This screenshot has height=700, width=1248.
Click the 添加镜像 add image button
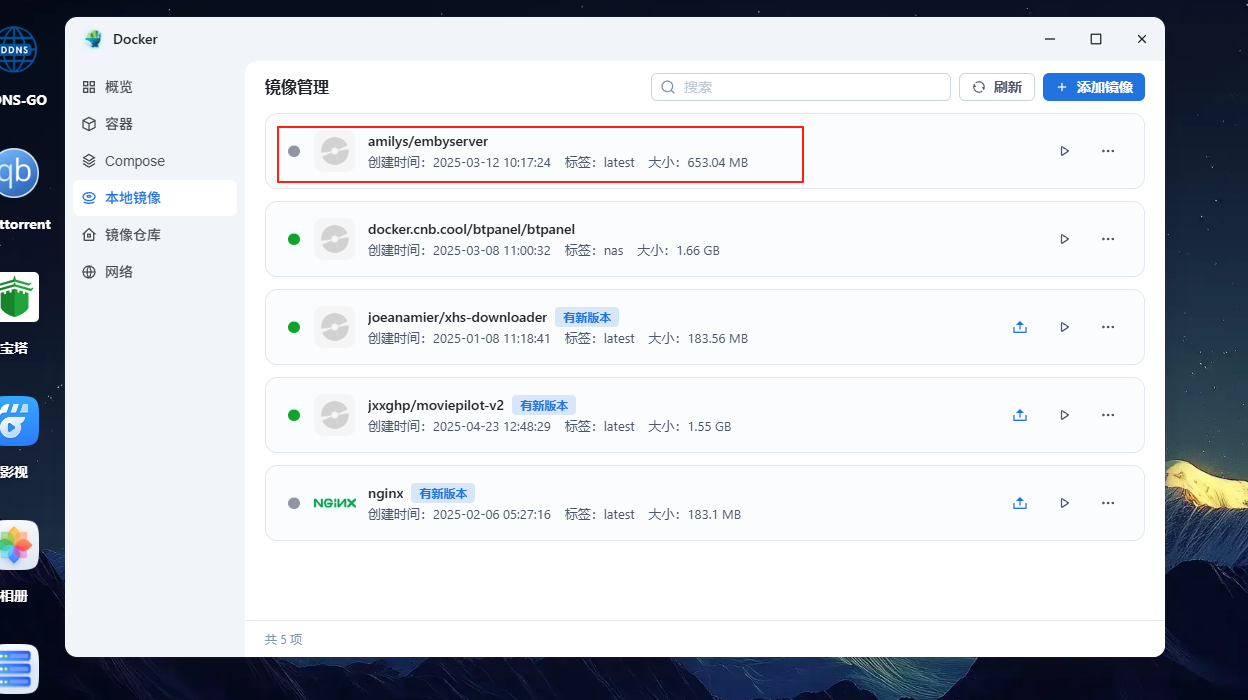[1094, 87]
